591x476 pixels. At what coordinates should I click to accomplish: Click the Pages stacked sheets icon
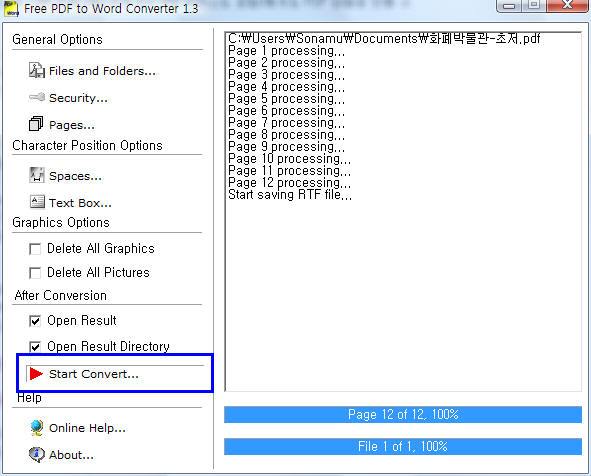(x=36, y=124)
